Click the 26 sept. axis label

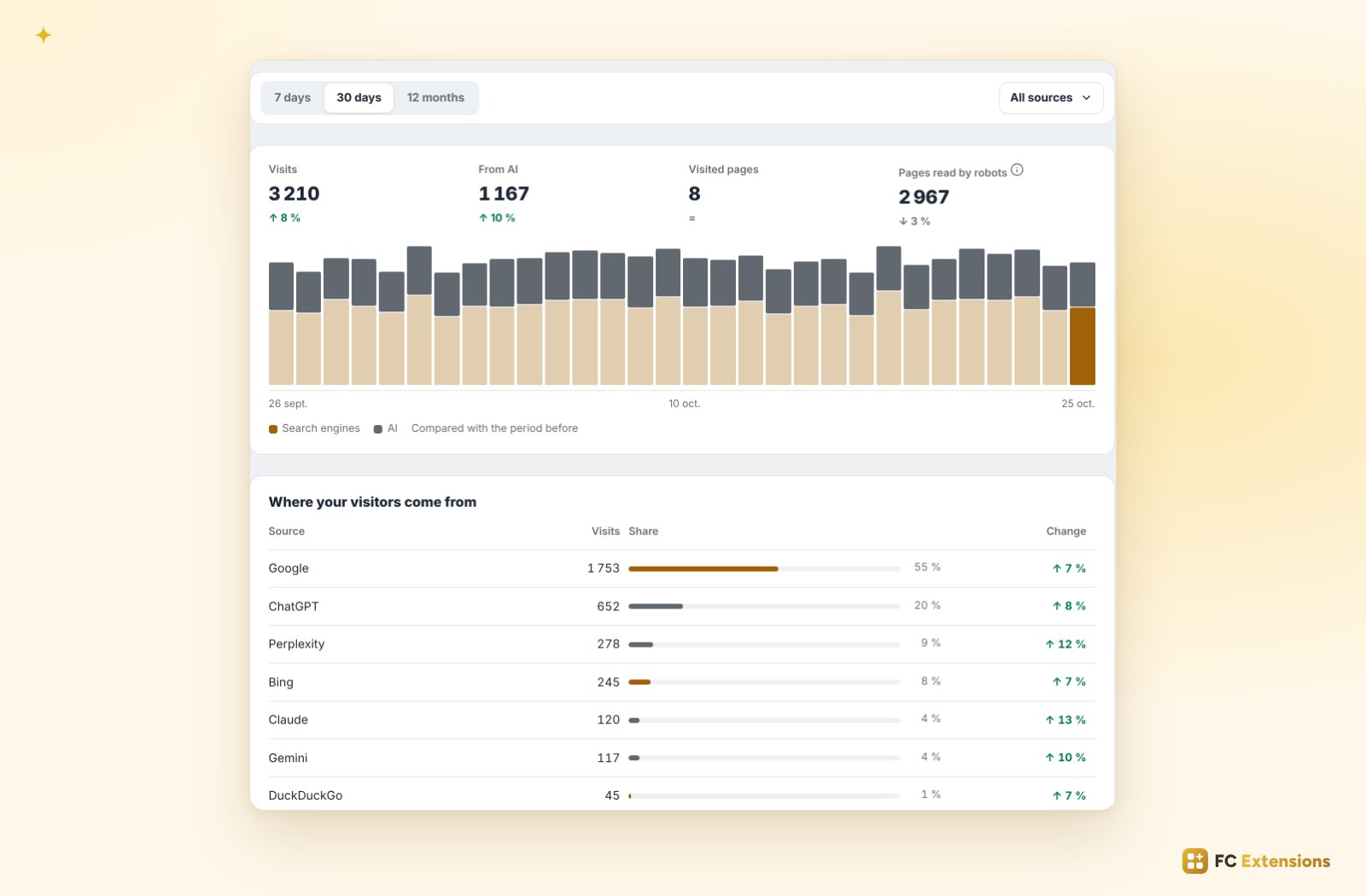(288, 404)
